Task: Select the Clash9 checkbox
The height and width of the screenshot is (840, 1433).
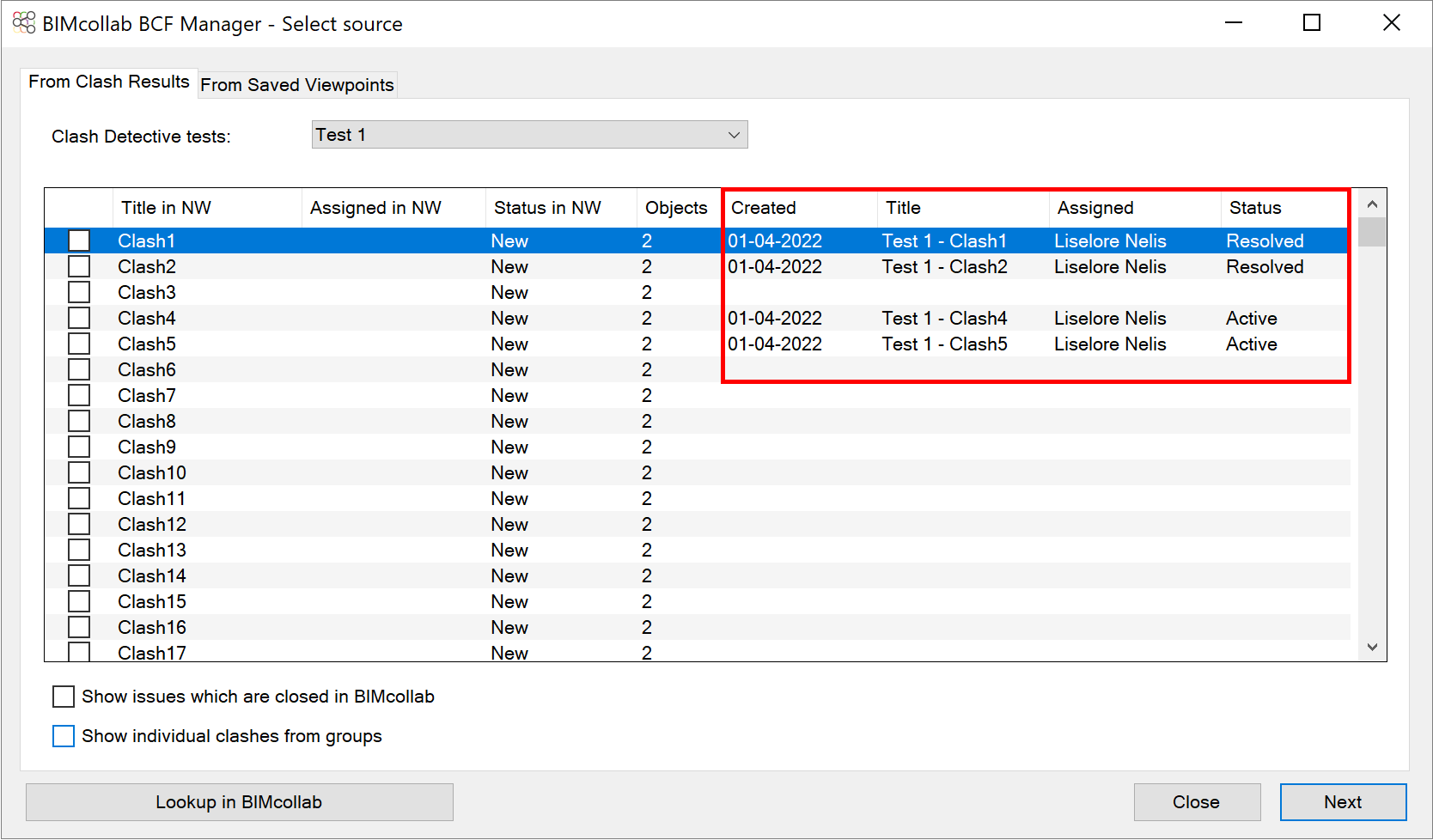Action: [79, 447]
